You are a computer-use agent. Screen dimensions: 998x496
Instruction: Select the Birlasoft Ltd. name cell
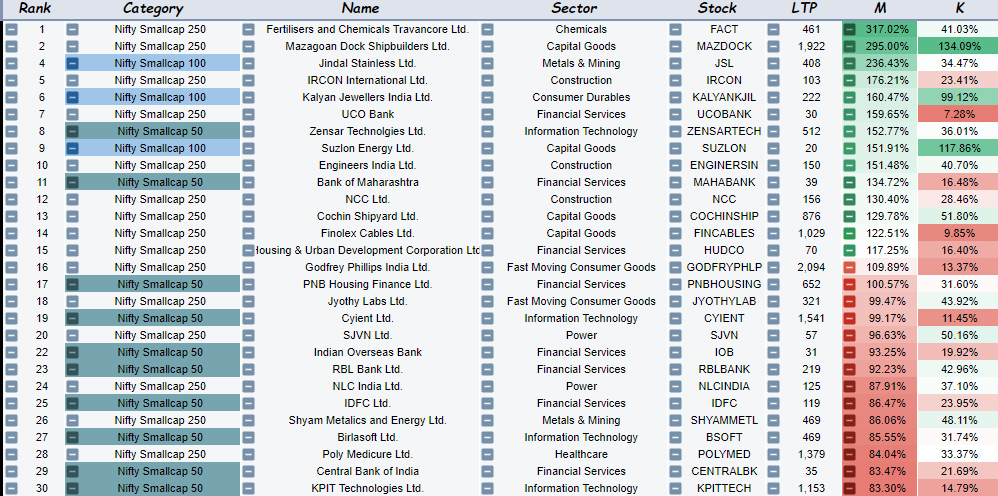367,437
